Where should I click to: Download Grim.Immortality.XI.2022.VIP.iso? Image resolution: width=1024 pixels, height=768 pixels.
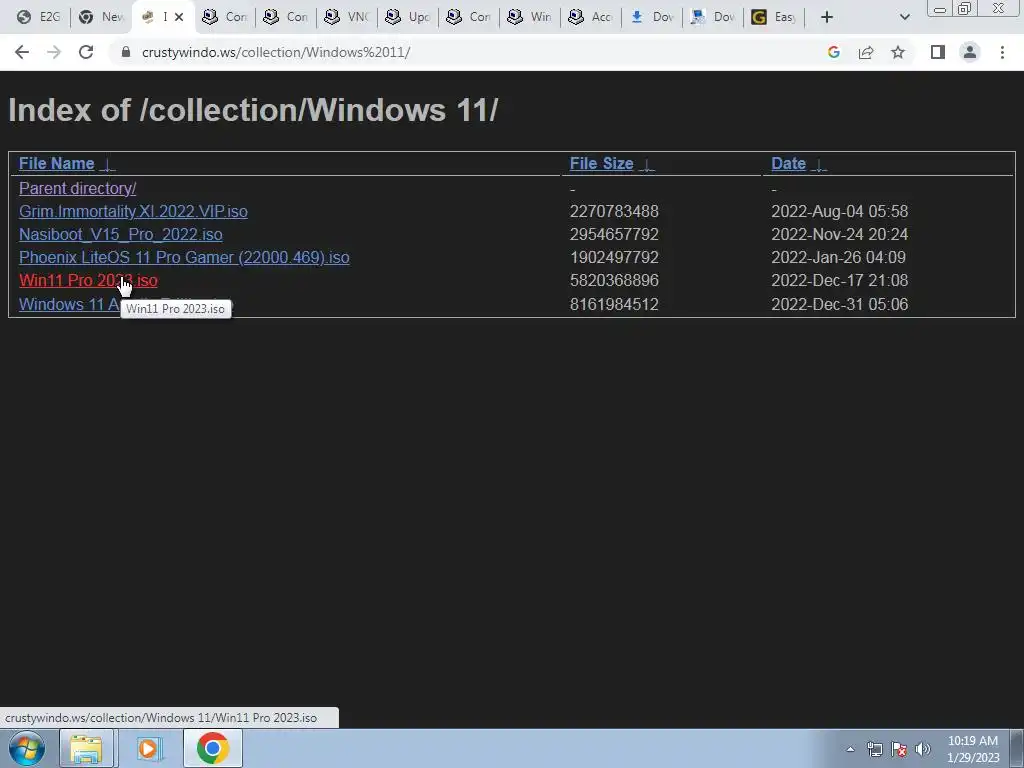pos(133,211)
